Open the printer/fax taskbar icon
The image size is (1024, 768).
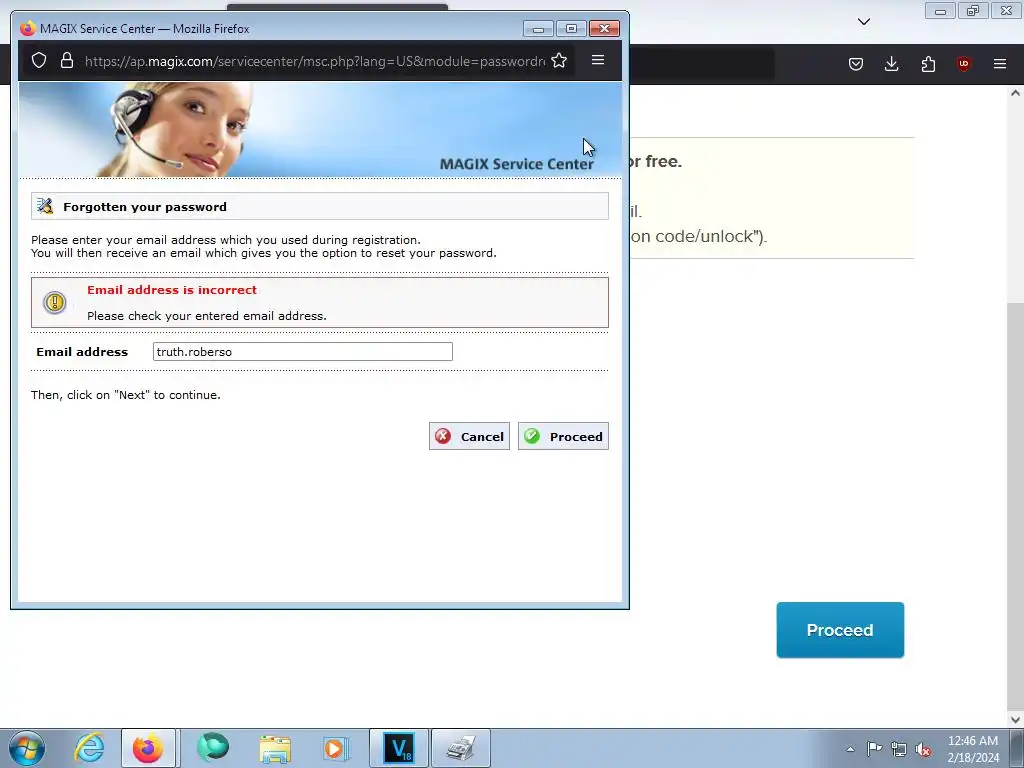[x=461, y=748]
